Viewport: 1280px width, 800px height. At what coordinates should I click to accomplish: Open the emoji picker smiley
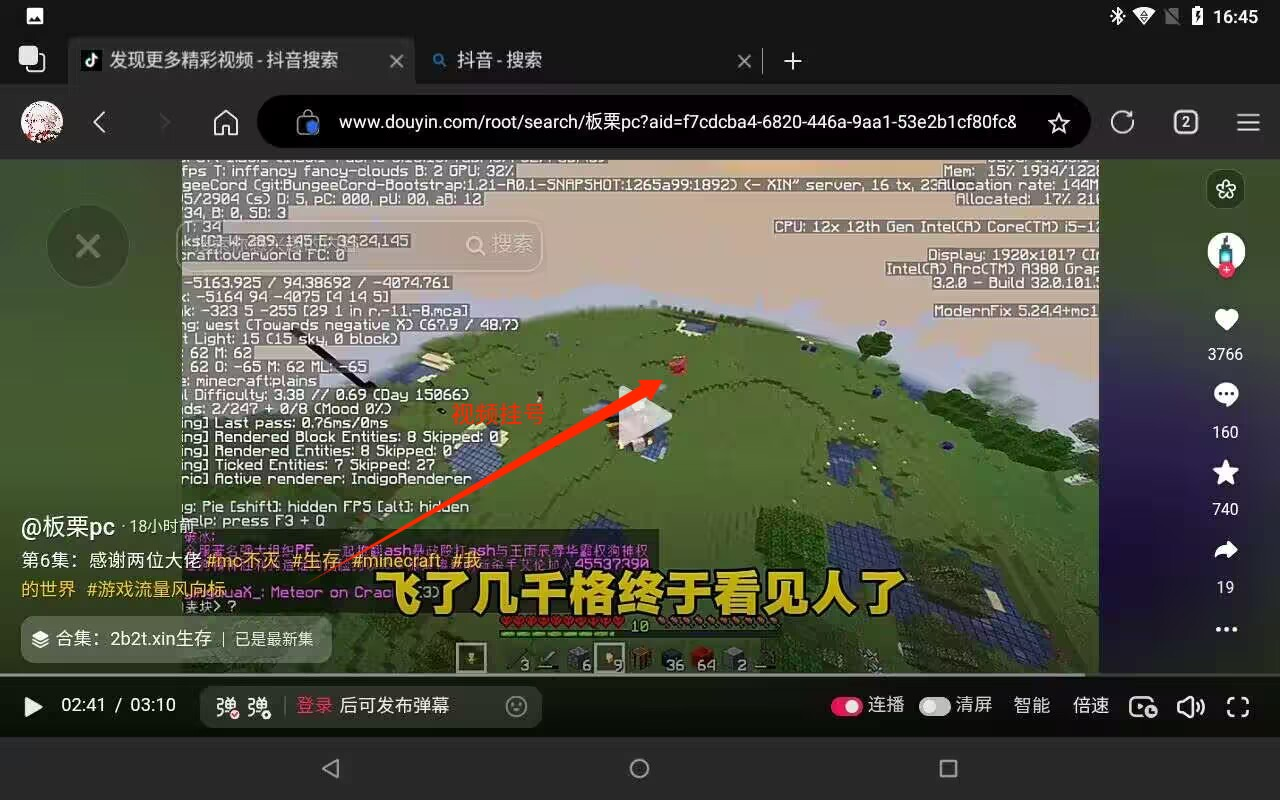point(516,706)
